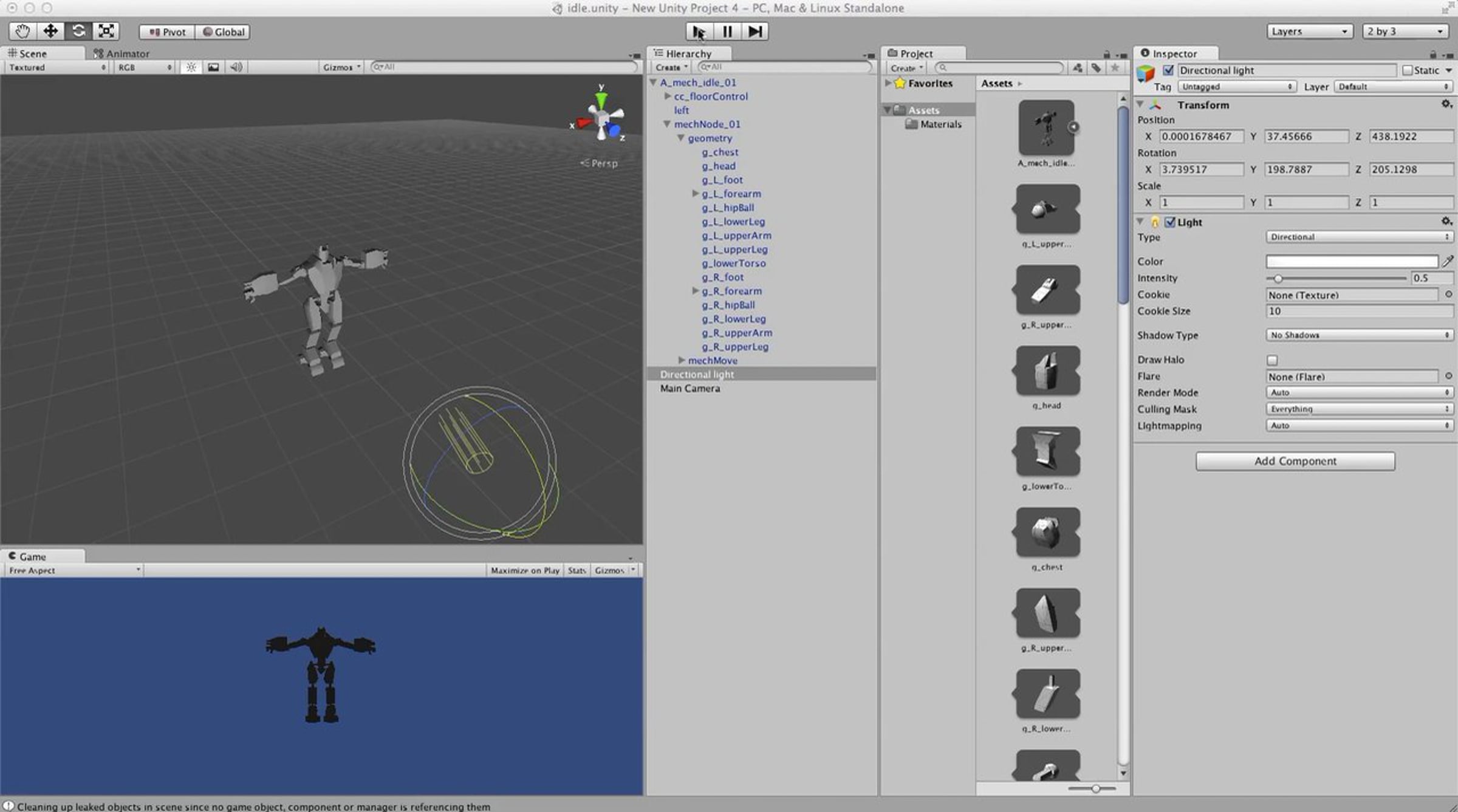Toggle the Stats button

[x=577, y=570]
